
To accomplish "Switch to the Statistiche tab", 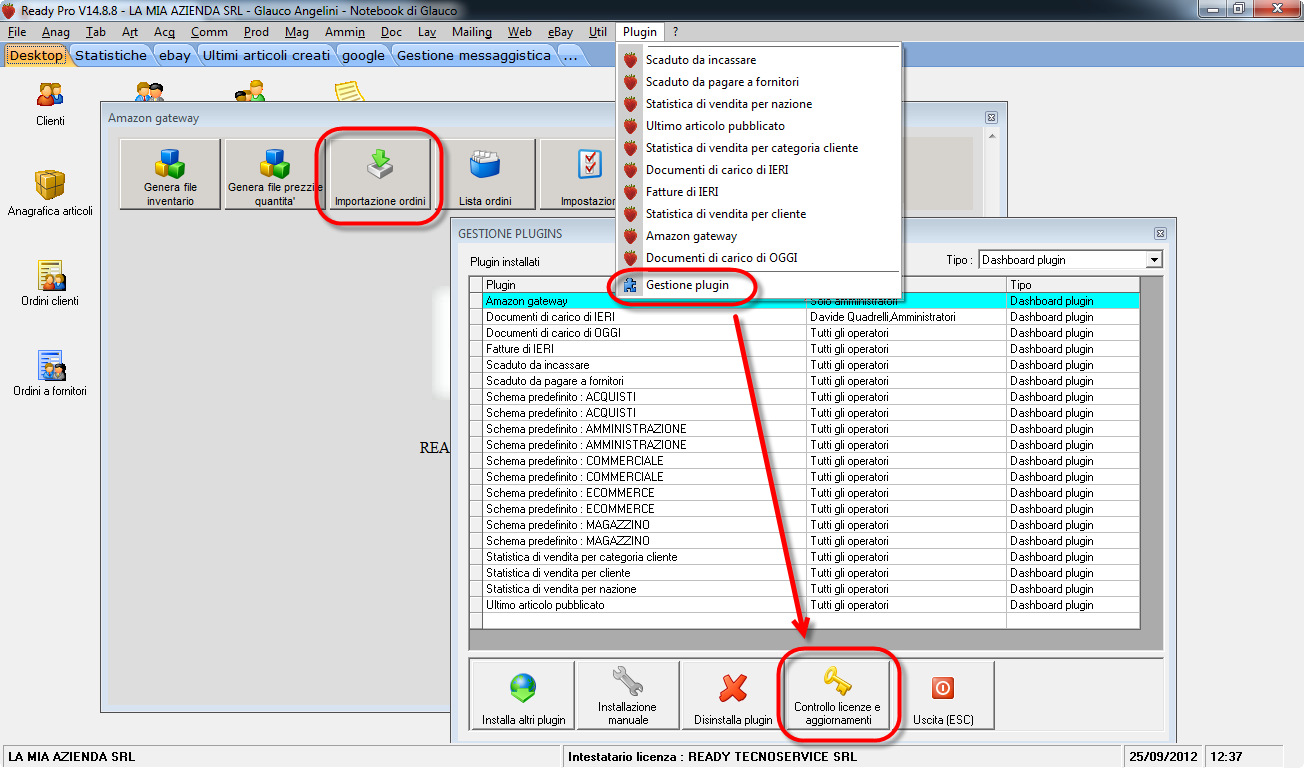I will click(x=111, y=55).
